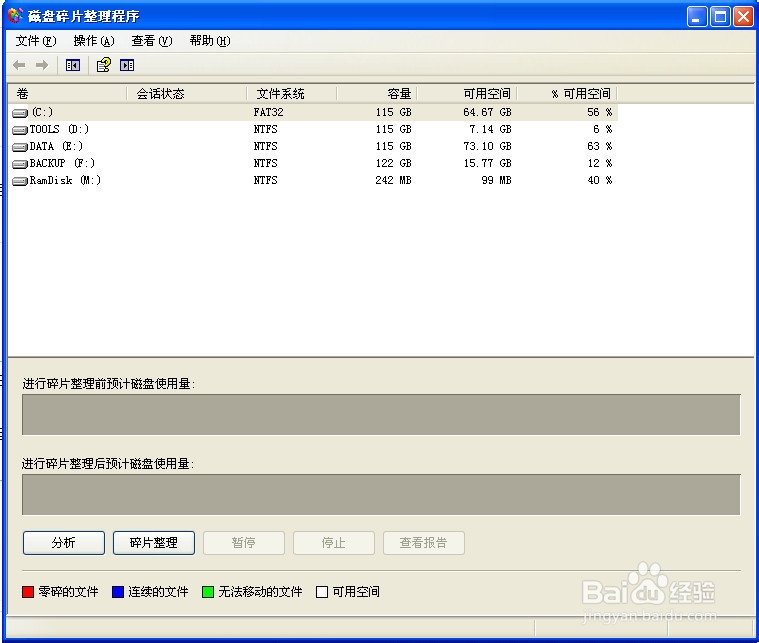Click the 63 % free percentage cell
The height and width of the screenshot is (643, 759).
point(600,146)
